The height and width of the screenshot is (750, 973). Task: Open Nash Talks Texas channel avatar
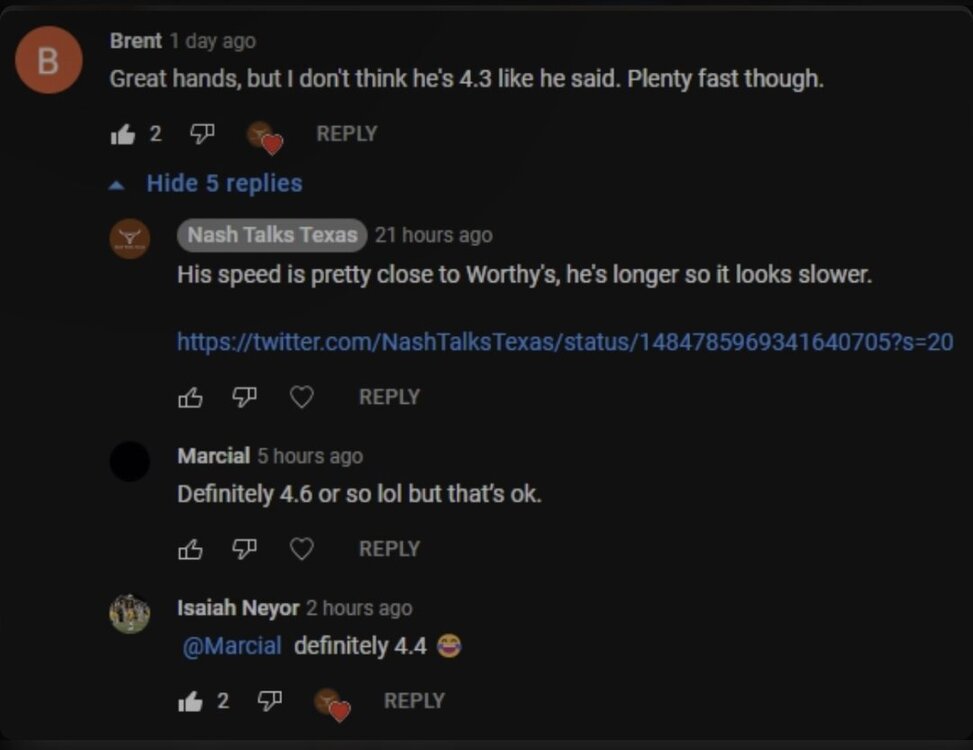pos(130,239)
